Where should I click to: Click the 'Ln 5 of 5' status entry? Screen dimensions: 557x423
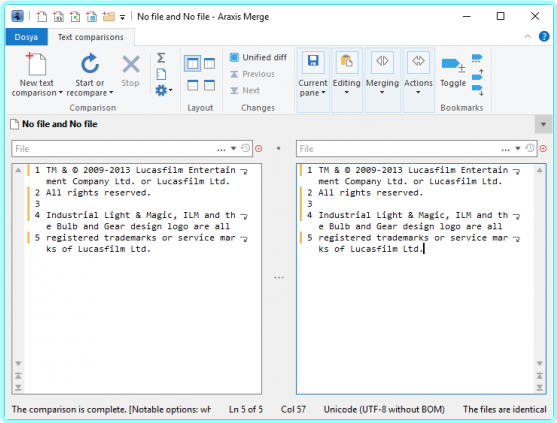click(x=246, y=410)
